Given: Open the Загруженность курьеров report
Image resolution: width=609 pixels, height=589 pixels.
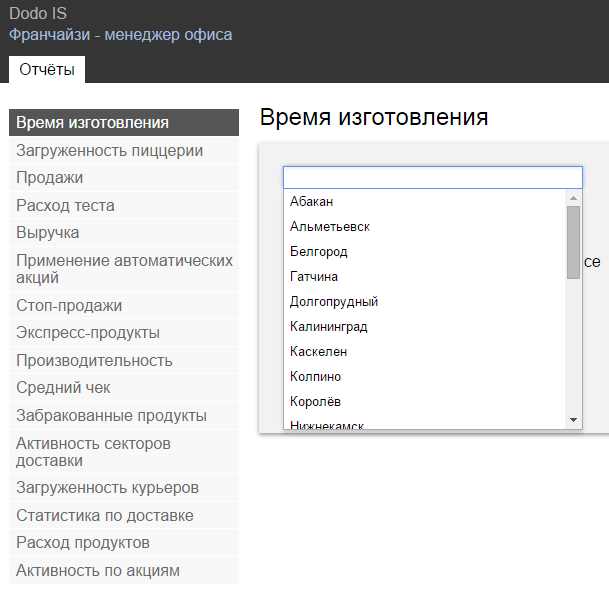Looking at the screenshot, I should (x=124, y=488).
